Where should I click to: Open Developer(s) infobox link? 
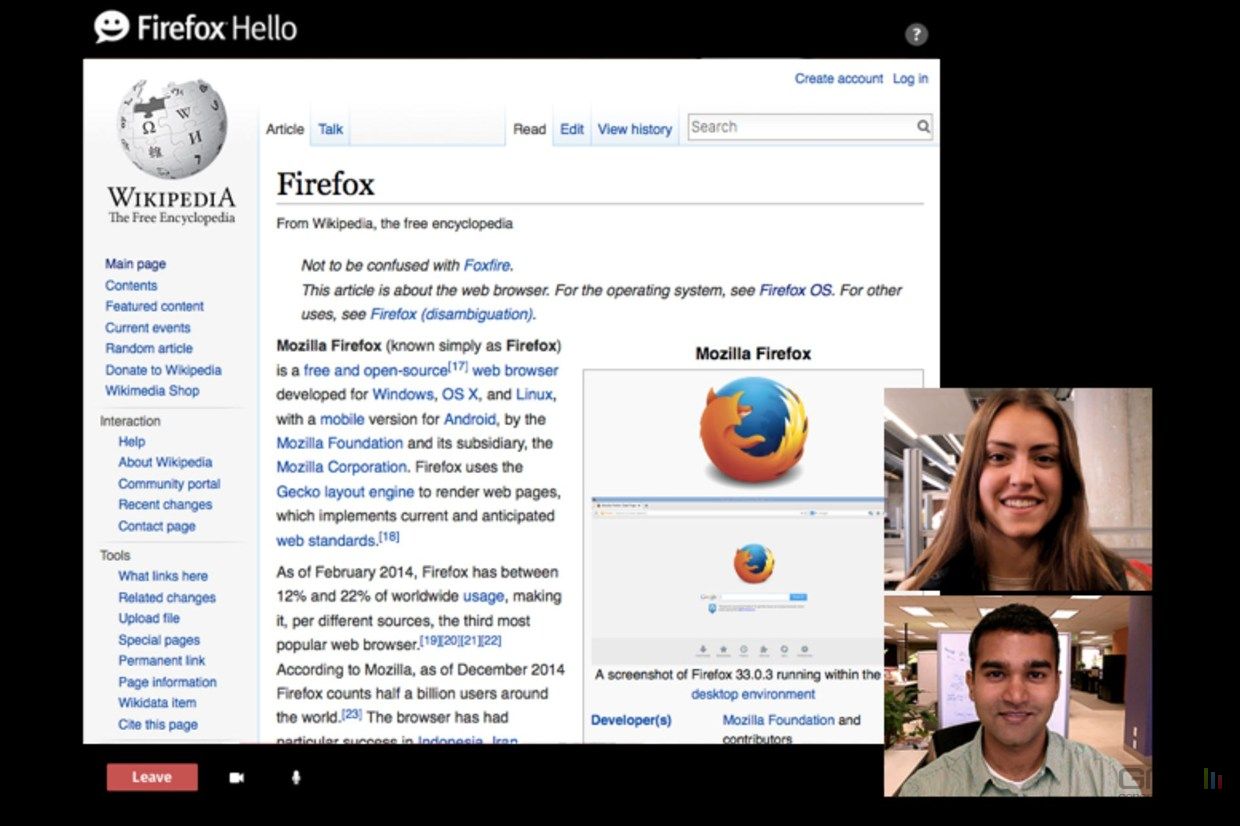(x=631, y=720)
